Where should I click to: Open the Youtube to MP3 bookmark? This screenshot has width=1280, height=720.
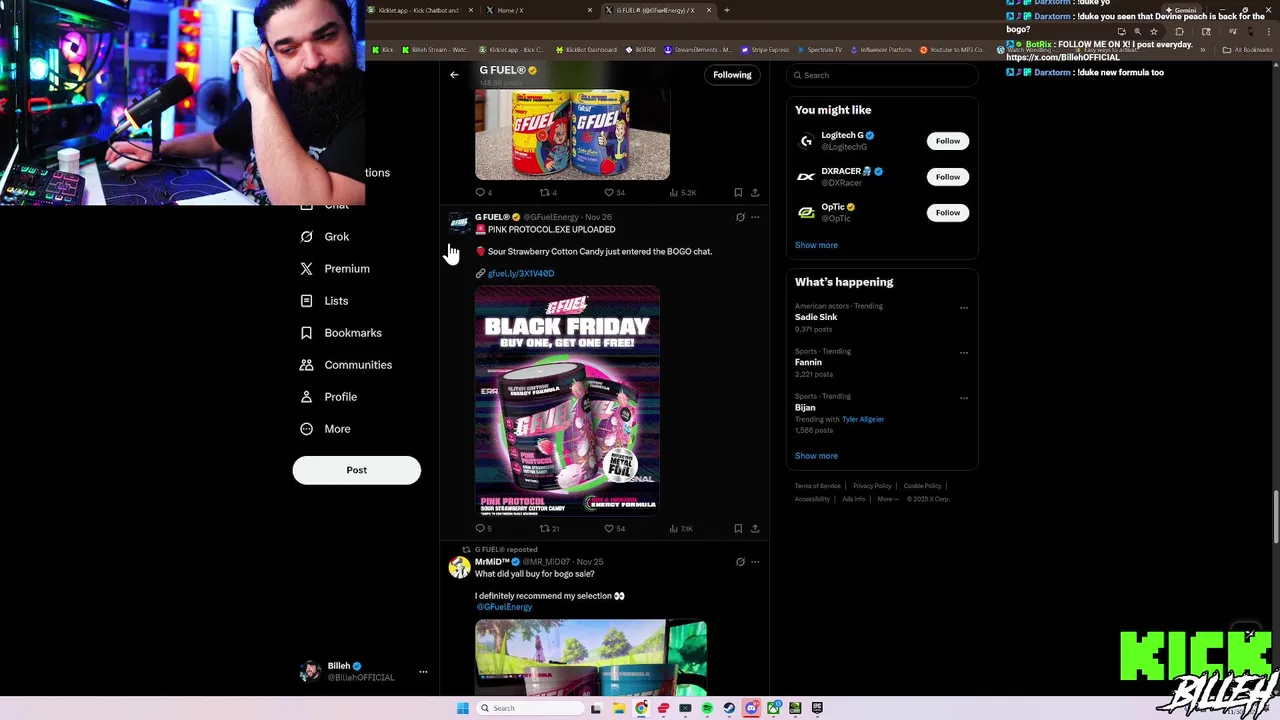pos(952,50)
